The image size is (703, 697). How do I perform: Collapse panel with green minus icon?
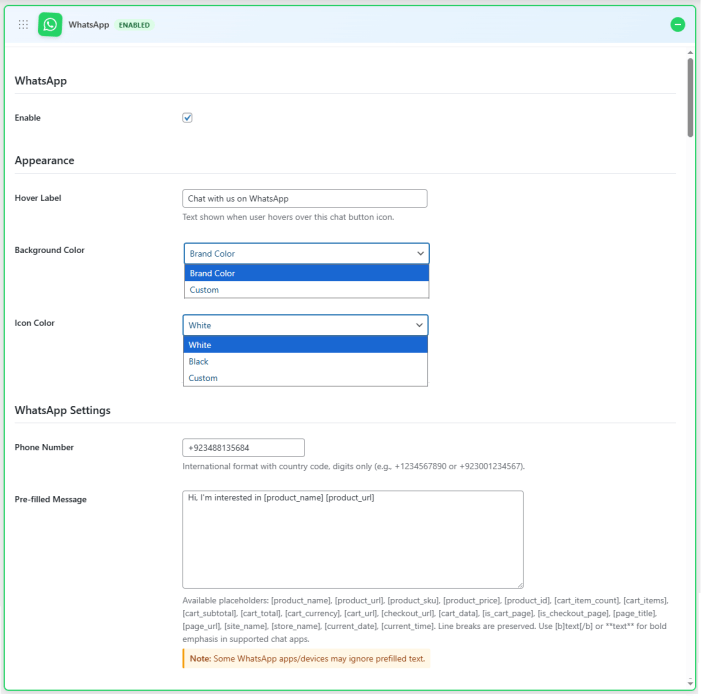point(679,24)
